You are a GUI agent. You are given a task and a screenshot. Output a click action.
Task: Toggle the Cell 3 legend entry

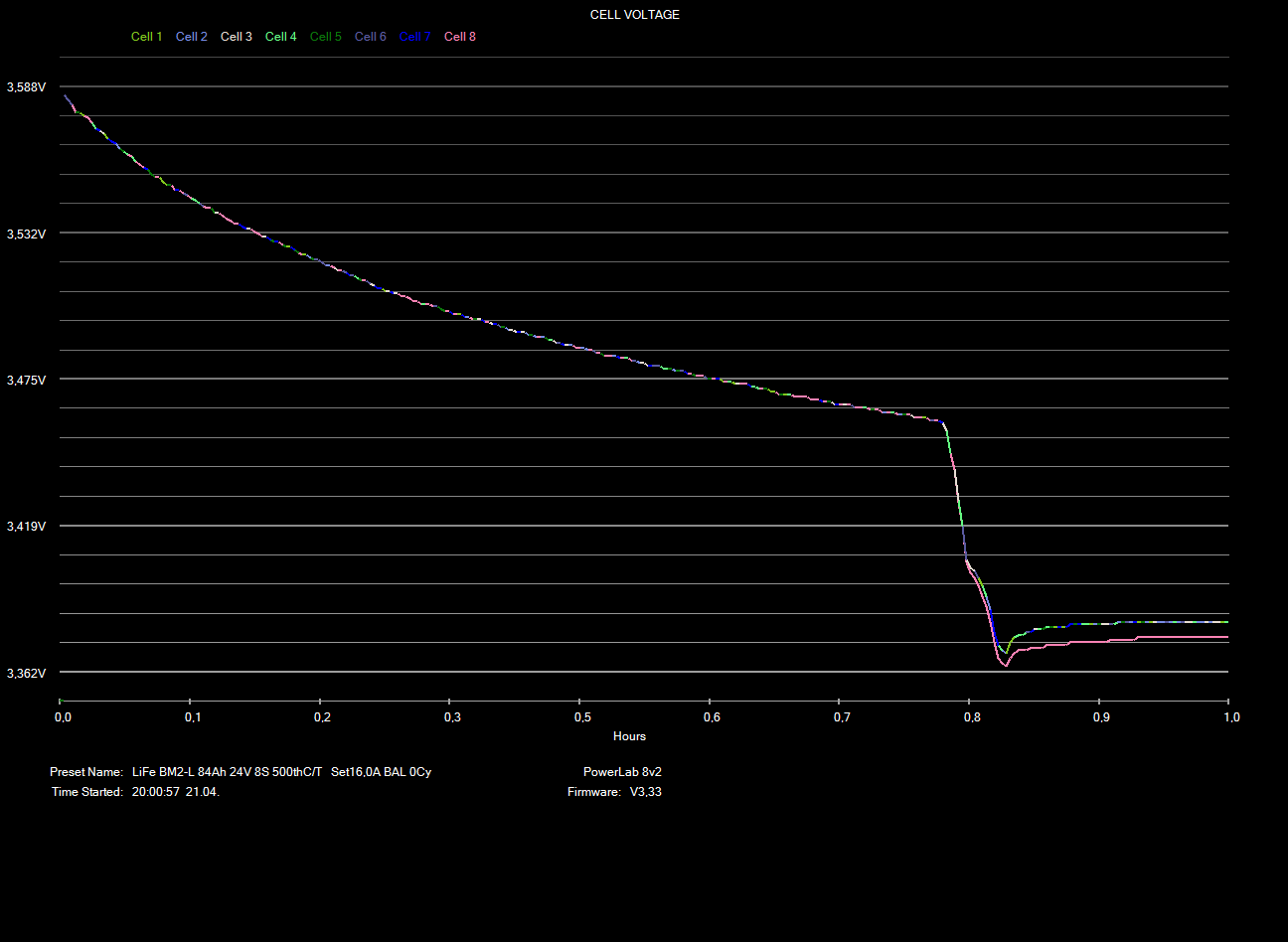(x=236, y=37)
